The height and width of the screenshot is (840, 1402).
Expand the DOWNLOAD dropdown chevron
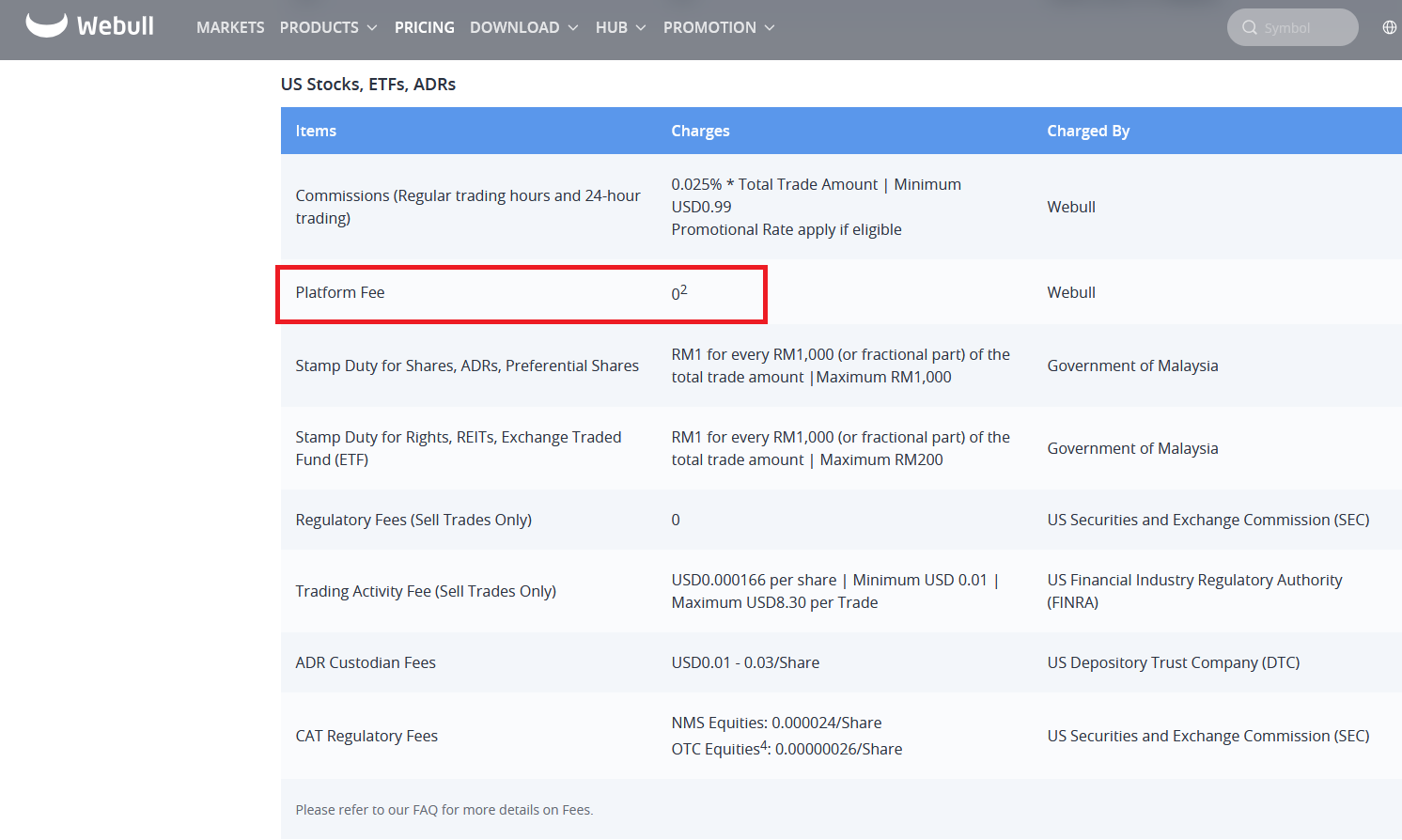click(x=573, y=28)
